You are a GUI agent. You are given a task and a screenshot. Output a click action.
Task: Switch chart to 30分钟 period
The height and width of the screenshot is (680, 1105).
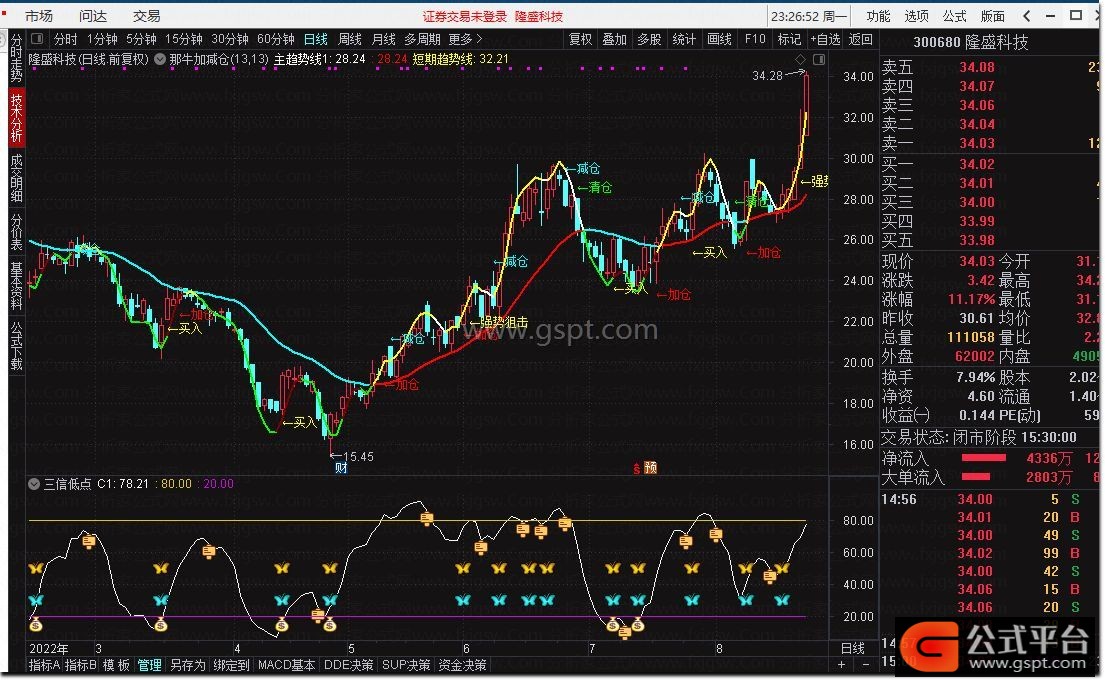pos(230,39)
